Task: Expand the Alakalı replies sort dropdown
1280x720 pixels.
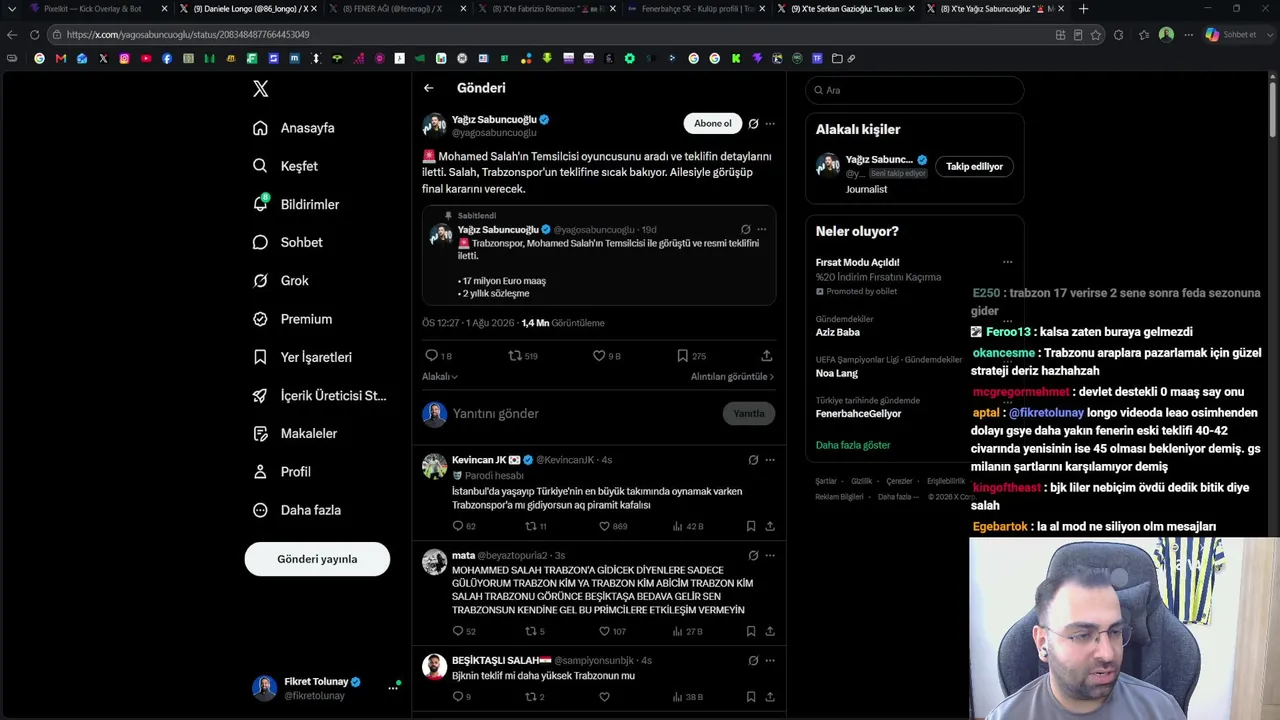Action: click(x=440, y=377)
